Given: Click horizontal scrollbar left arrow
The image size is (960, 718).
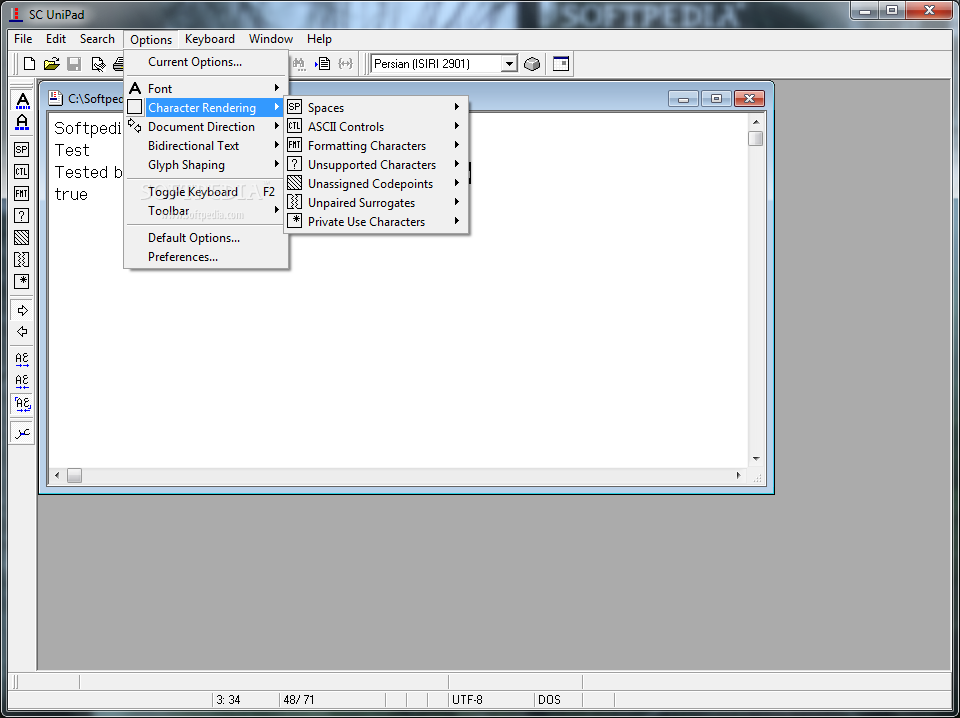Looking at the screenshot, I should pyautogui.click(x=58, y=476).
